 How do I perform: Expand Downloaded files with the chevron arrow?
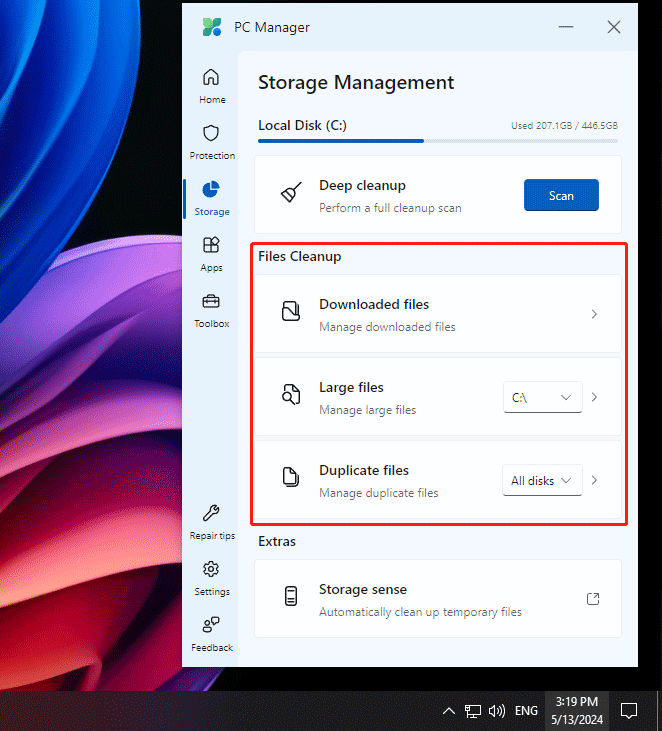point(594,314)
